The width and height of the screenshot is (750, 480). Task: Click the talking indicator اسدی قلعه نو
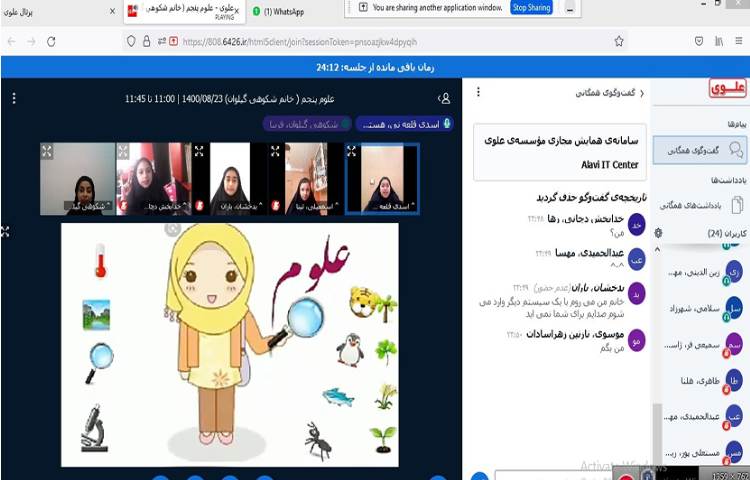click(x=405, y=124)
